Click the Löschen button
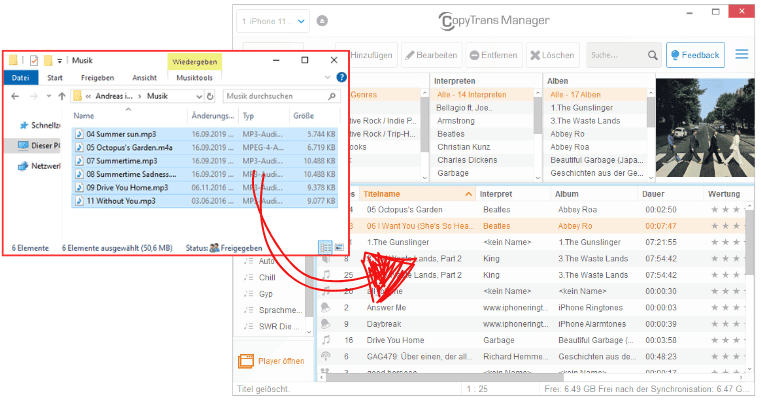761x400 pixels. pos(552,55)
